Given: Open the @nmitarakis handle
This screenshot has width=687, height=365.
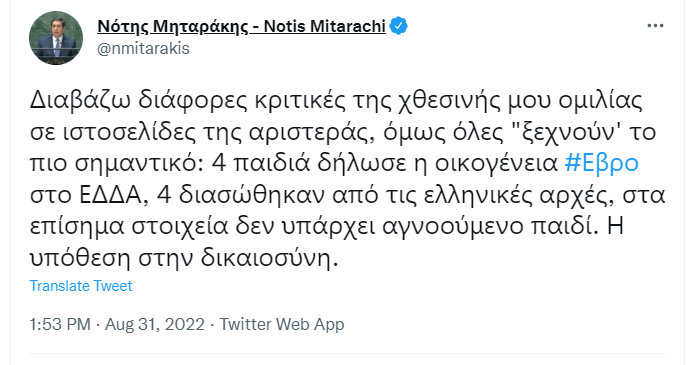Looking at the screenshot, I should tap(143, 48).
